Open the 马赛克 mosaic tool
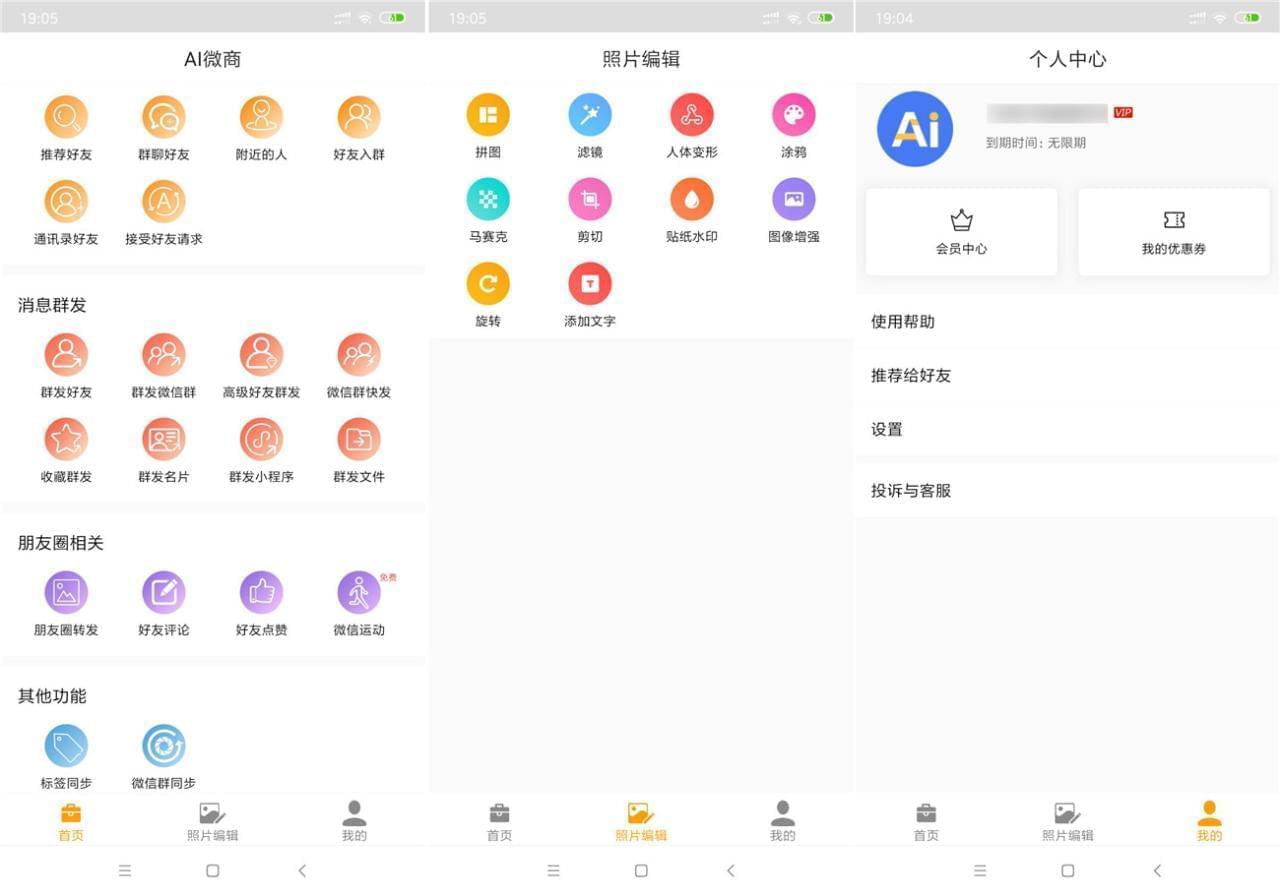Image resolution: width=1280 pixels, height=896 pixels. point(488,199)
